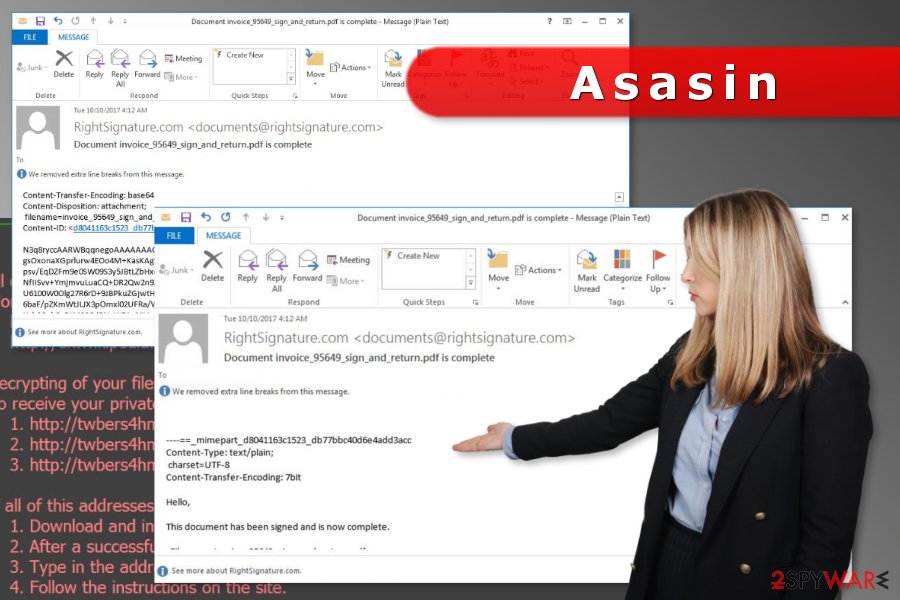Screen dimensions: 900x600
Task: Click "Hello," text in front message body
Action: tap(178, 502)
